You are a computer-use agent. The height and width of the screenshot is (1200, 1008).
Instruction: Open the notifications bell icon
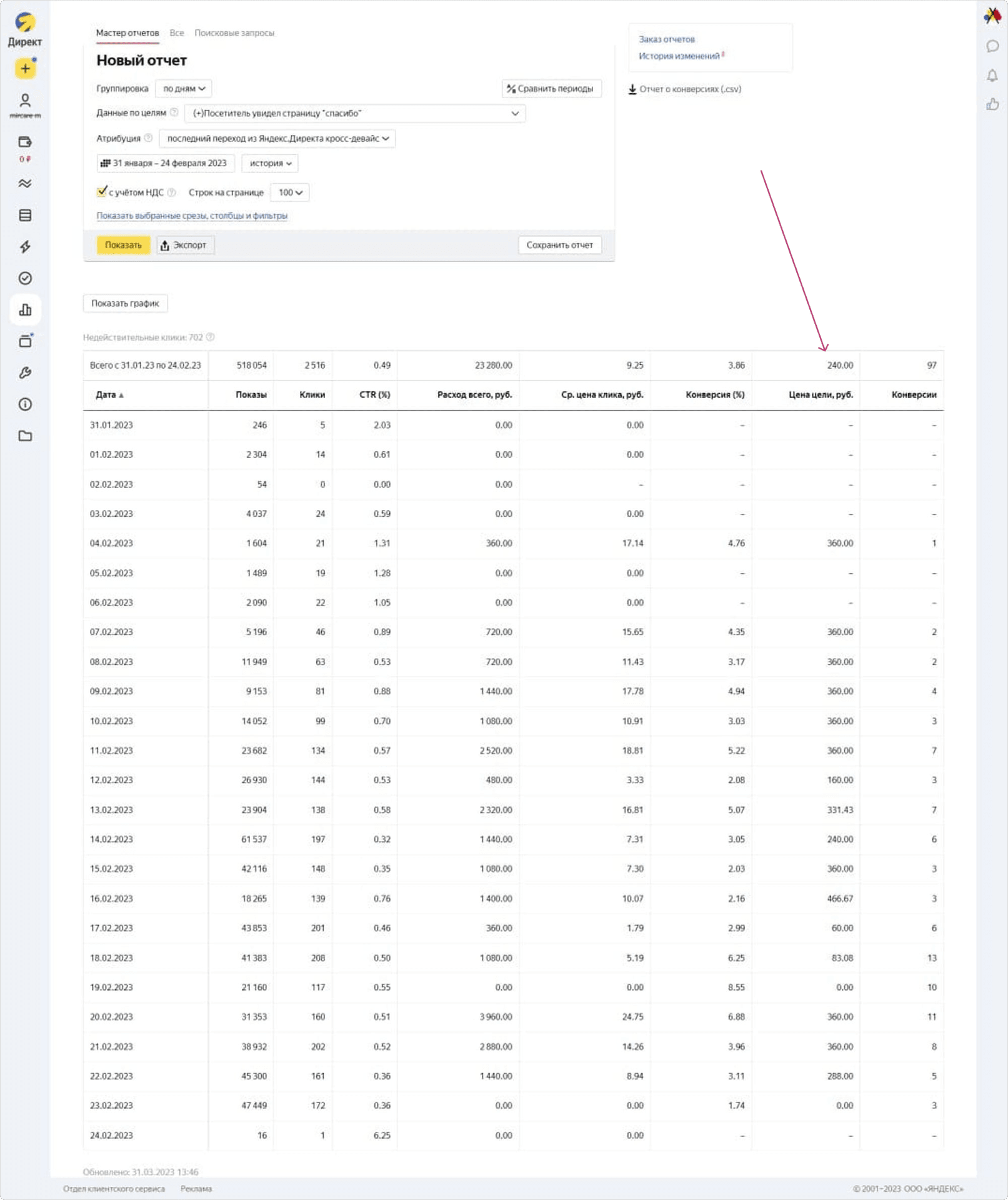pyautogui.click(x=992, y=76)
